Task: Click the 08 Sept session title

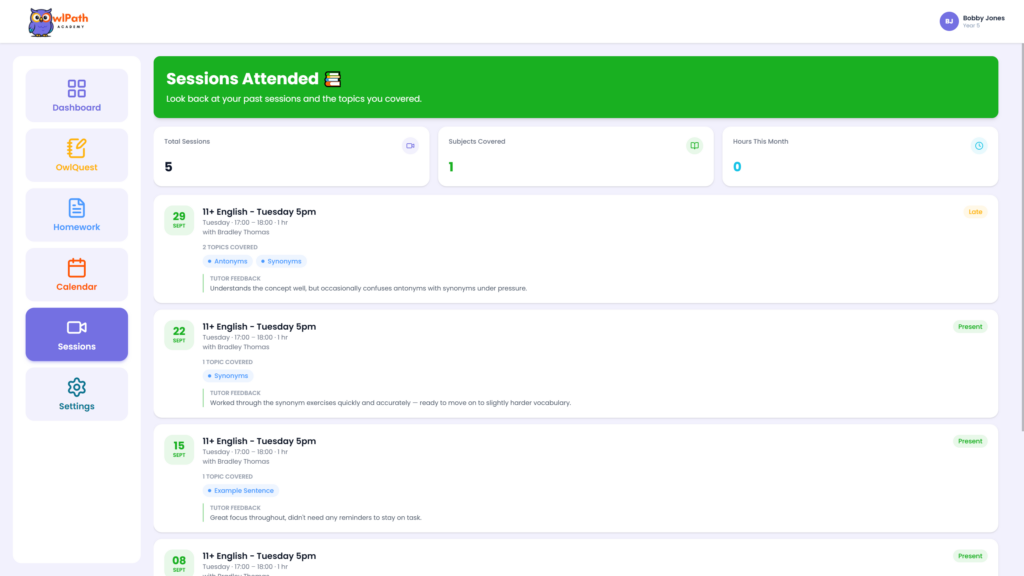Action: pyautogui.click(x=259, y=556)
